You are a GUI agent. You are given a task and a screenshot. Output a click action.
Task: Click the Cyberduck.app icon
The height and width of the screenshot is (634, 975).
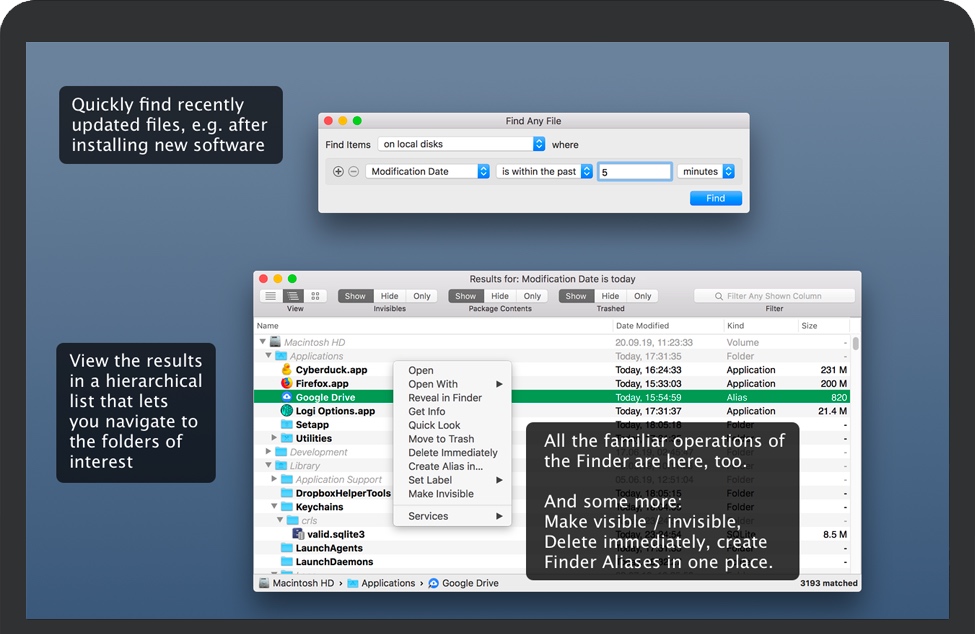pyautogui.click(x=286, y=370)
